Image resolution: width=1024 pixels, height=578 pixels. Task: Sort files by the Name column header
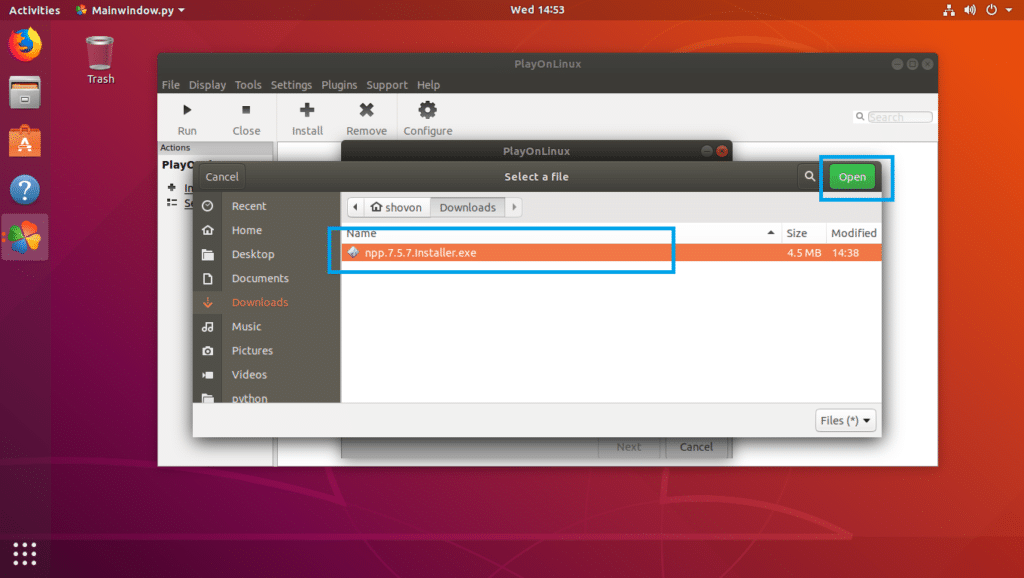(362, 233)
